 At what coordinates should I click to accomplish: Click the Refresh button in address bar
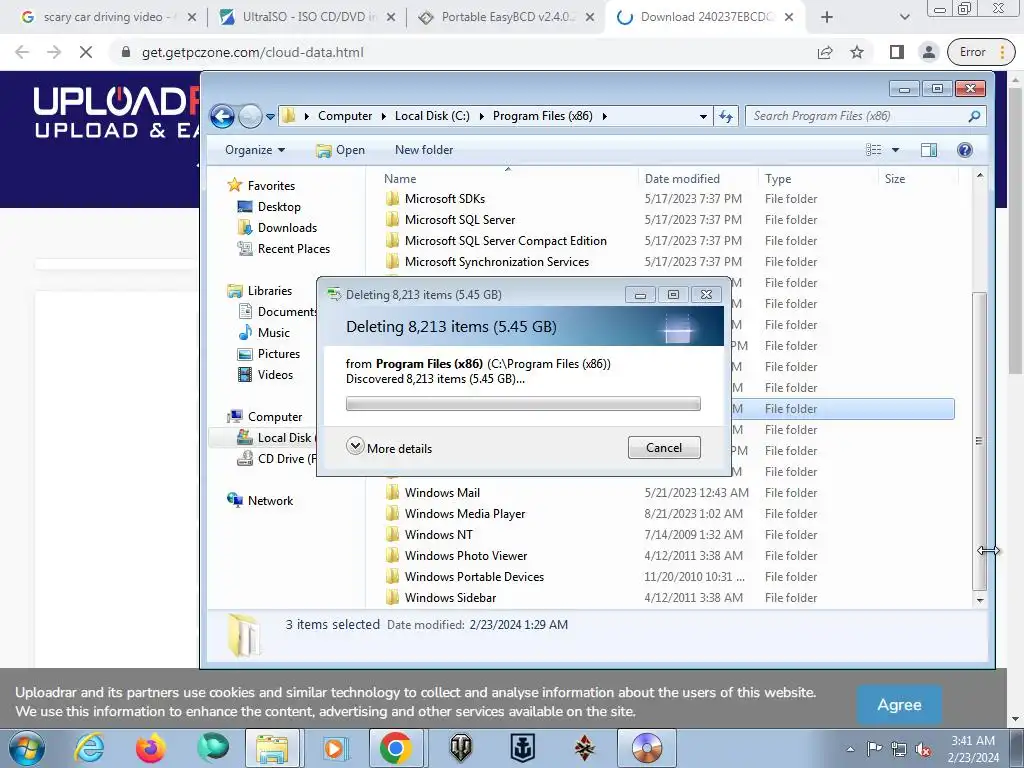[x=726, y=116]
